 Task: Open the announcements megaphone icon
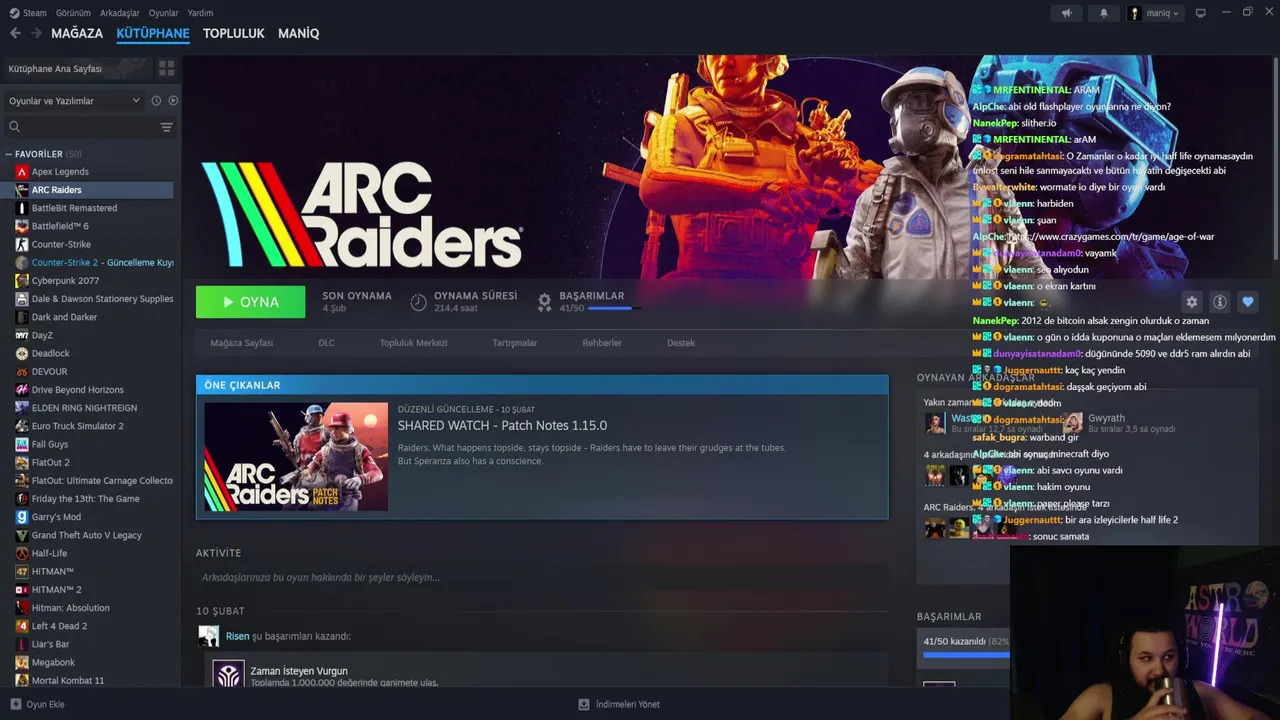click(x=1066, y=13)
